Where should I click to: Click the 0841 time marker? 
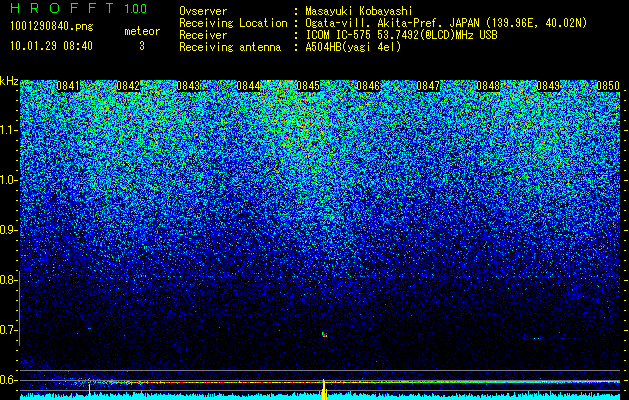click(68, 86)
